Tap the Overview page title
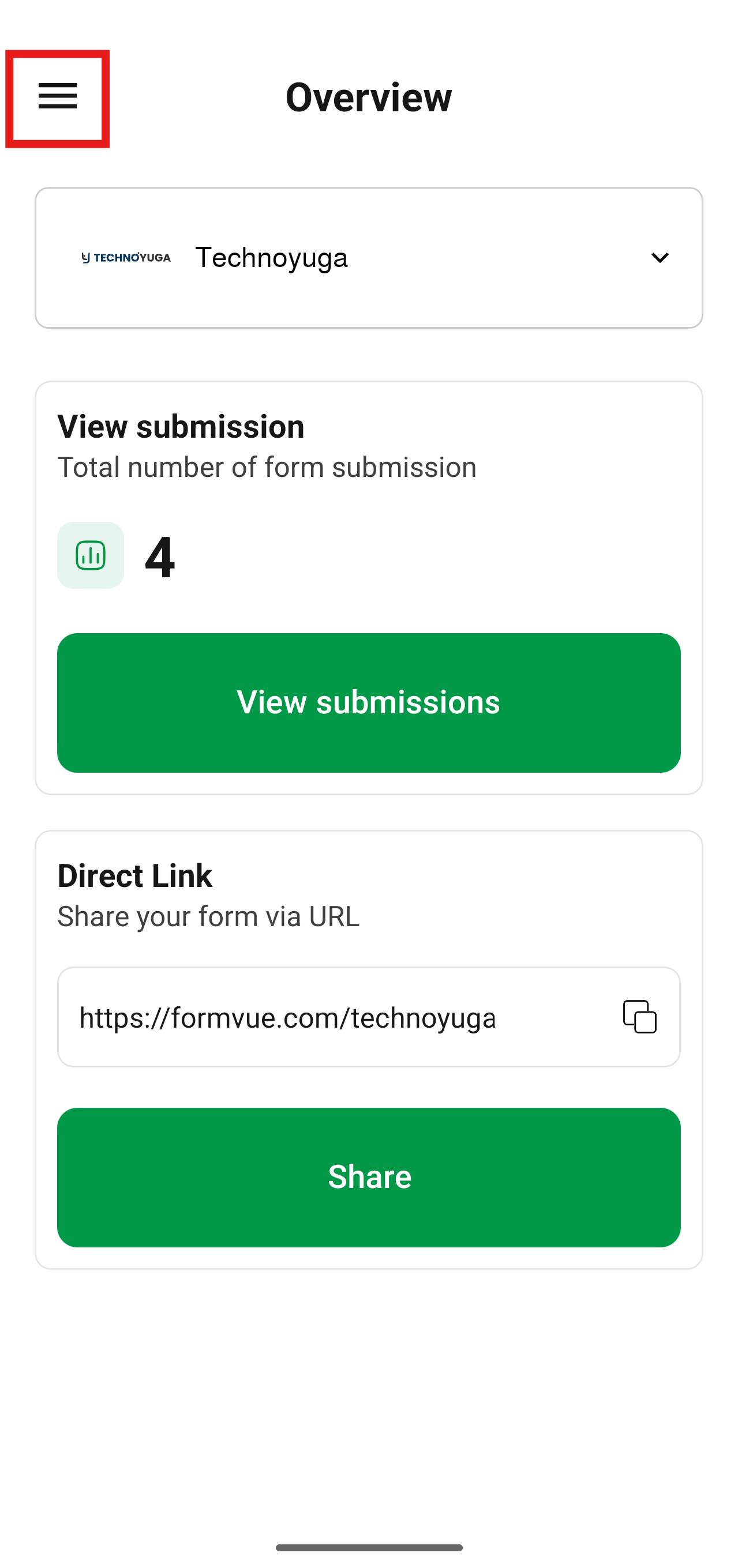 pyautogui.click(x=368, y=97)
